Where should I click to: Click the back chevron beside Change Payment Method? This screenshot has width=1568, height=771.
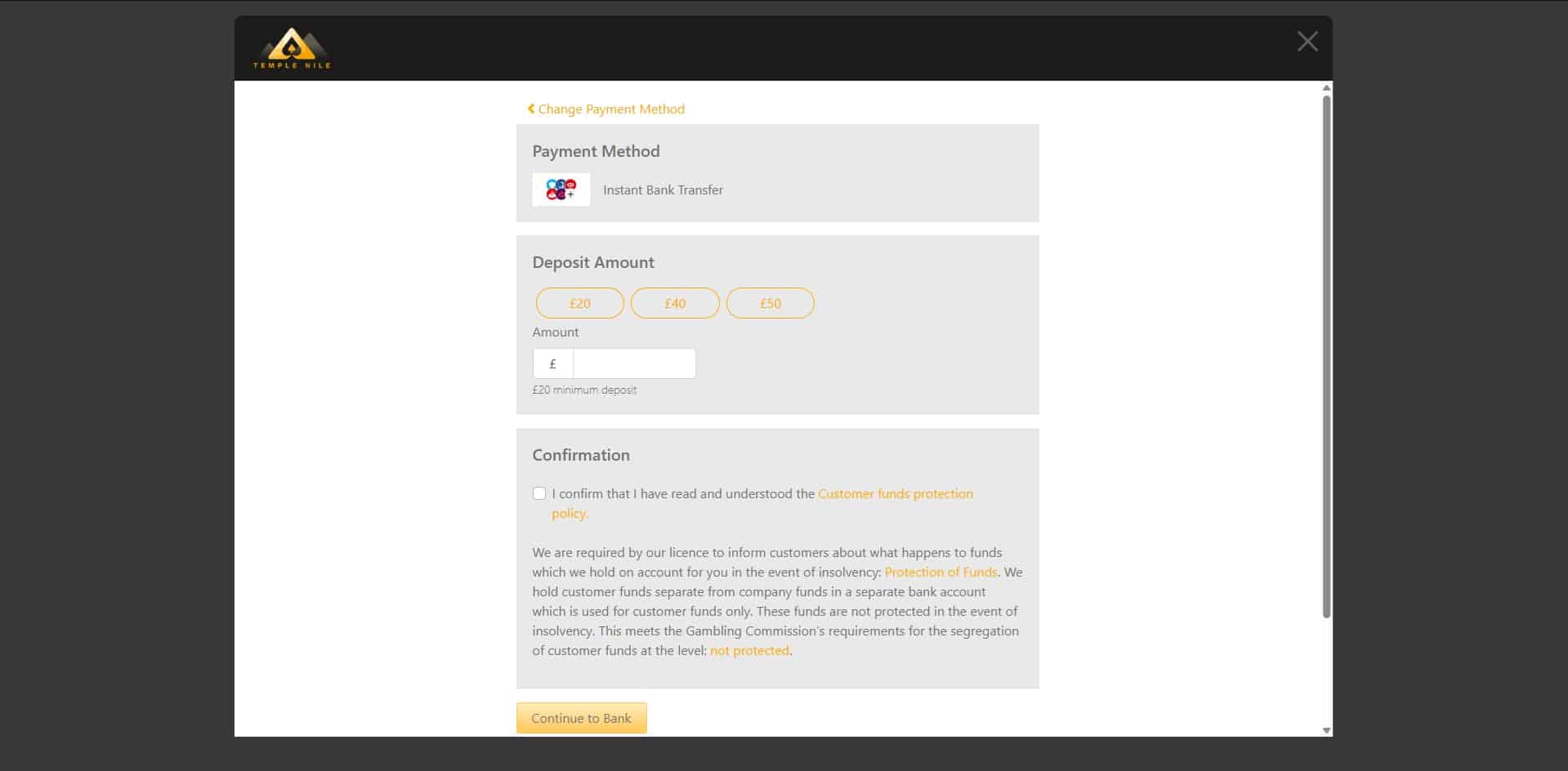(531, 109)
